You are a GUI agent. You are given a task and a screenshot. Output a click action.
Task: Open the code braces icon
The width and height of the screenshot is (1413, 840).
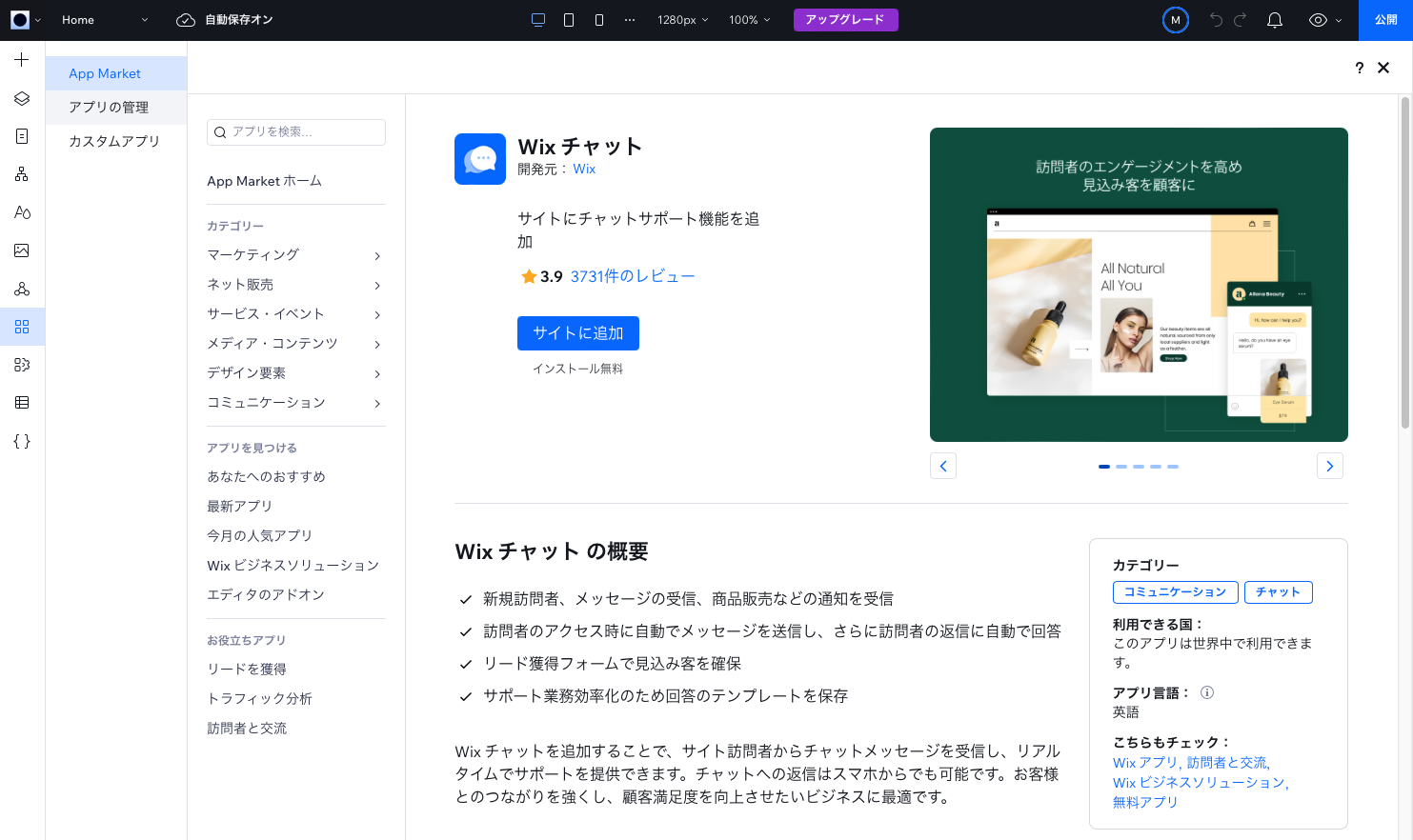tap(22, 441)
